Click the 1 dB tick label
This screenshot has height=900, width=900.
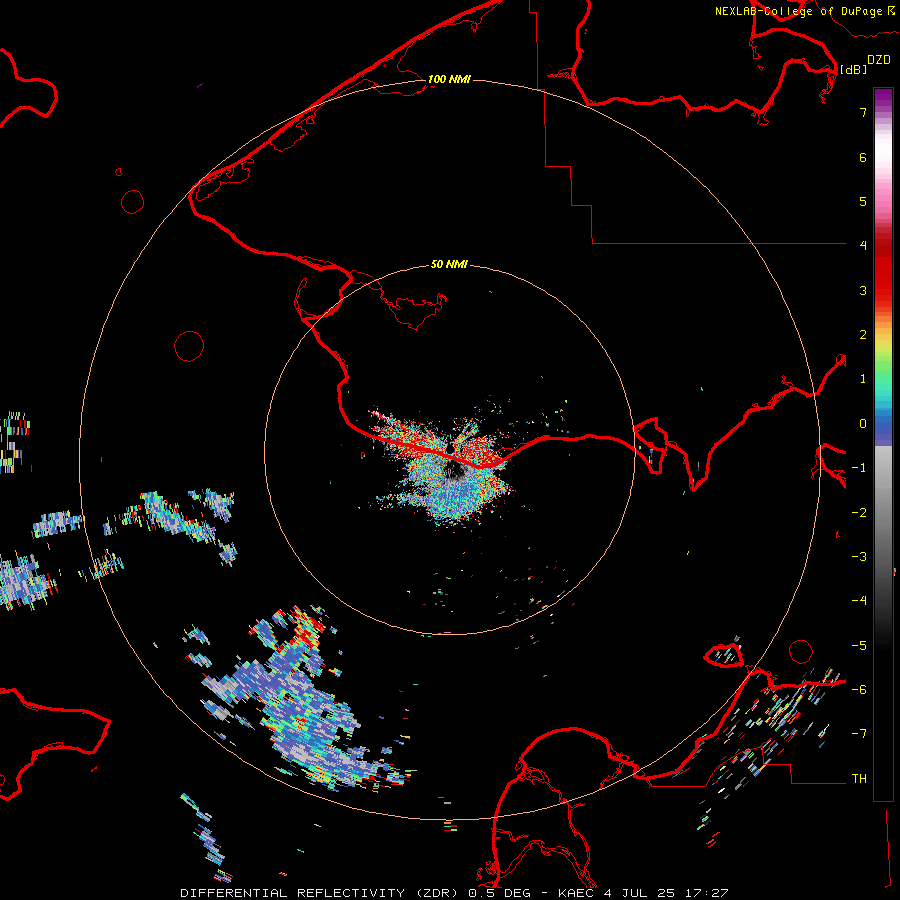[x=863, y=379]
